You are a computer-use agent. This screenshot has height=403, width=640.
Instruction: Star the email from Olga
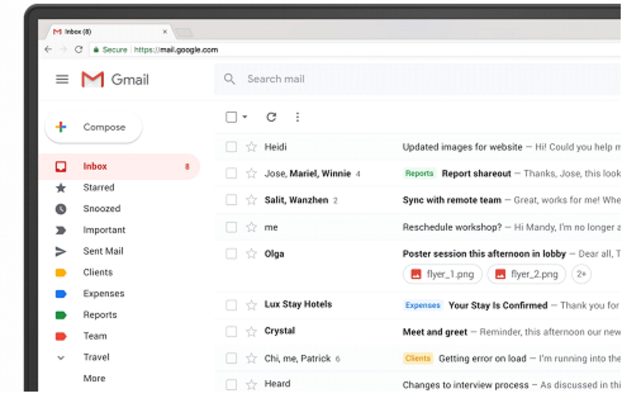[251, 254]
